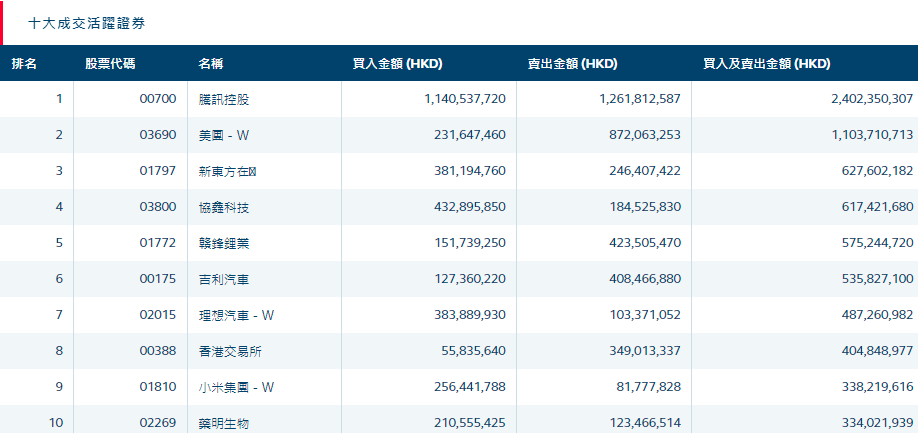Click total amount 2,402,350,307
This screenshot has width=918, height=433.
point(872,99)
